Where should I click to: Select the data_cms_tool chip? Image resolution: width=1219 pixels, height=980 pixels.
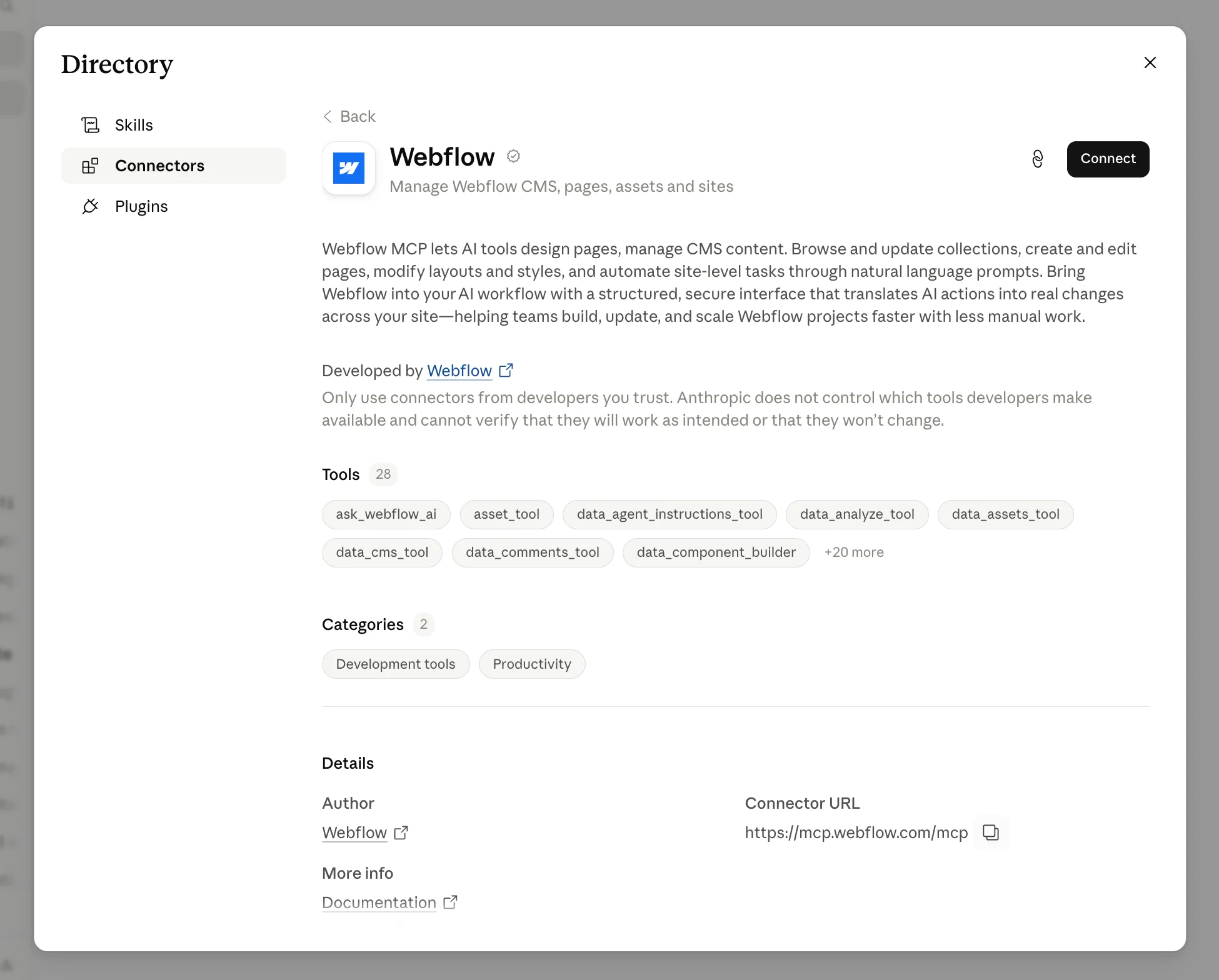click(x=382, y=552)
